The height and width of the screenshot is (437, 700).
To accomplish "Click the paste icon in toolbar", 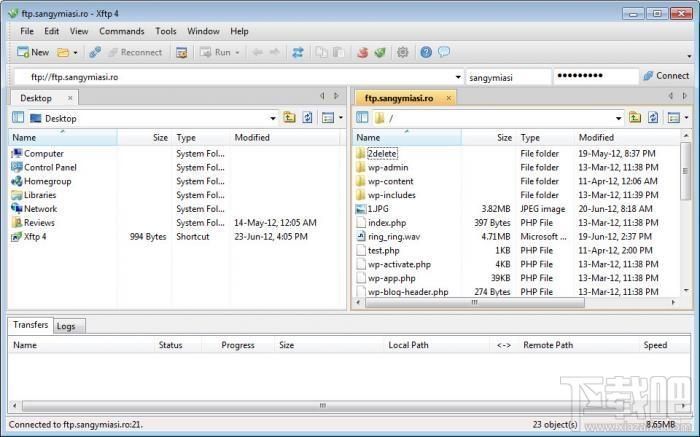I will [338, 53].
